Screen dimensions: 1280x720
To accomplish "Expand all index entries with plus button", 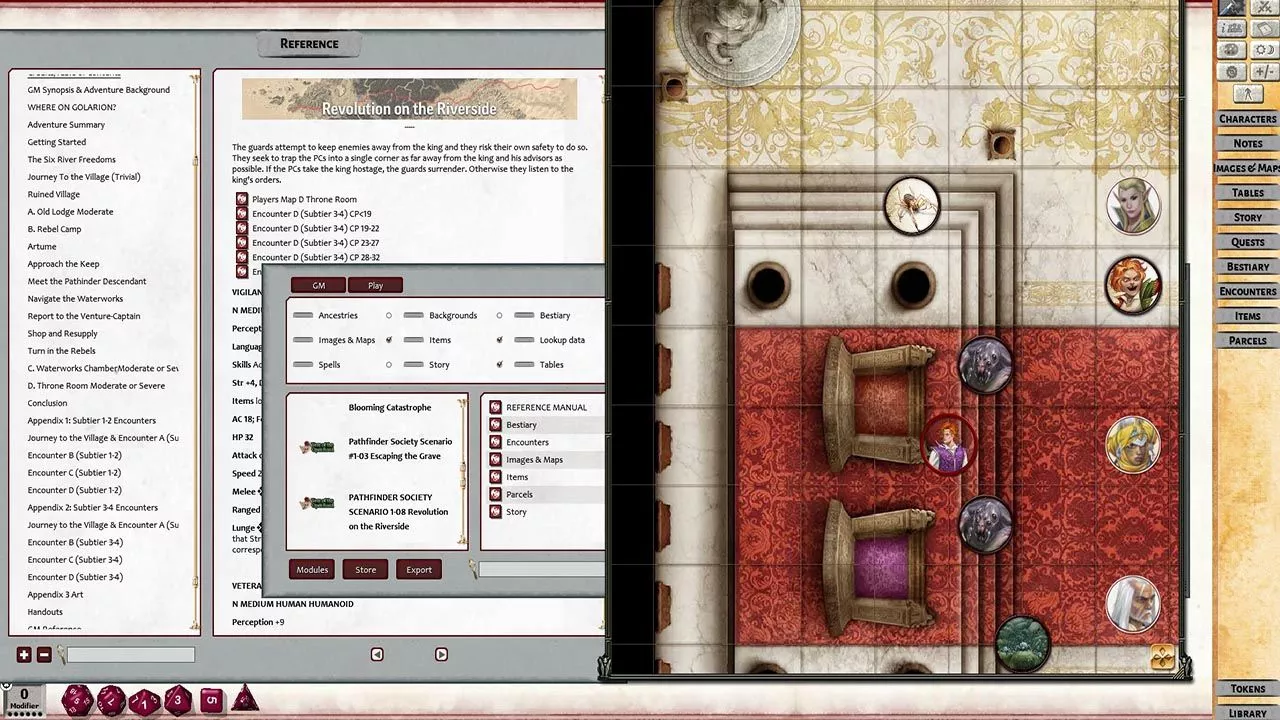I will coord(24,655).
